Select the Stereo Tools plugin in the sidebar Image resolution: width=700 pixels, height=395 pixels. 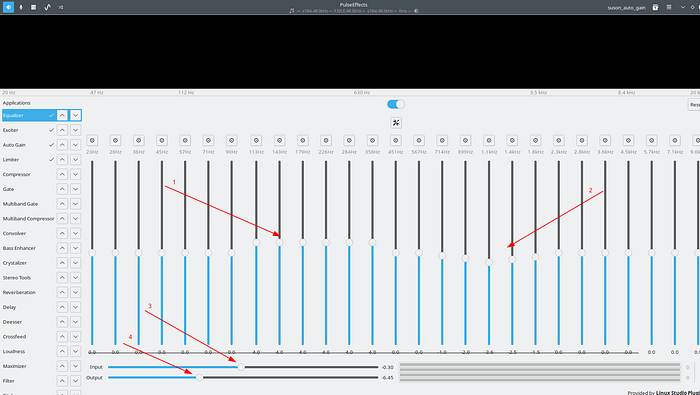click(28, 277)
